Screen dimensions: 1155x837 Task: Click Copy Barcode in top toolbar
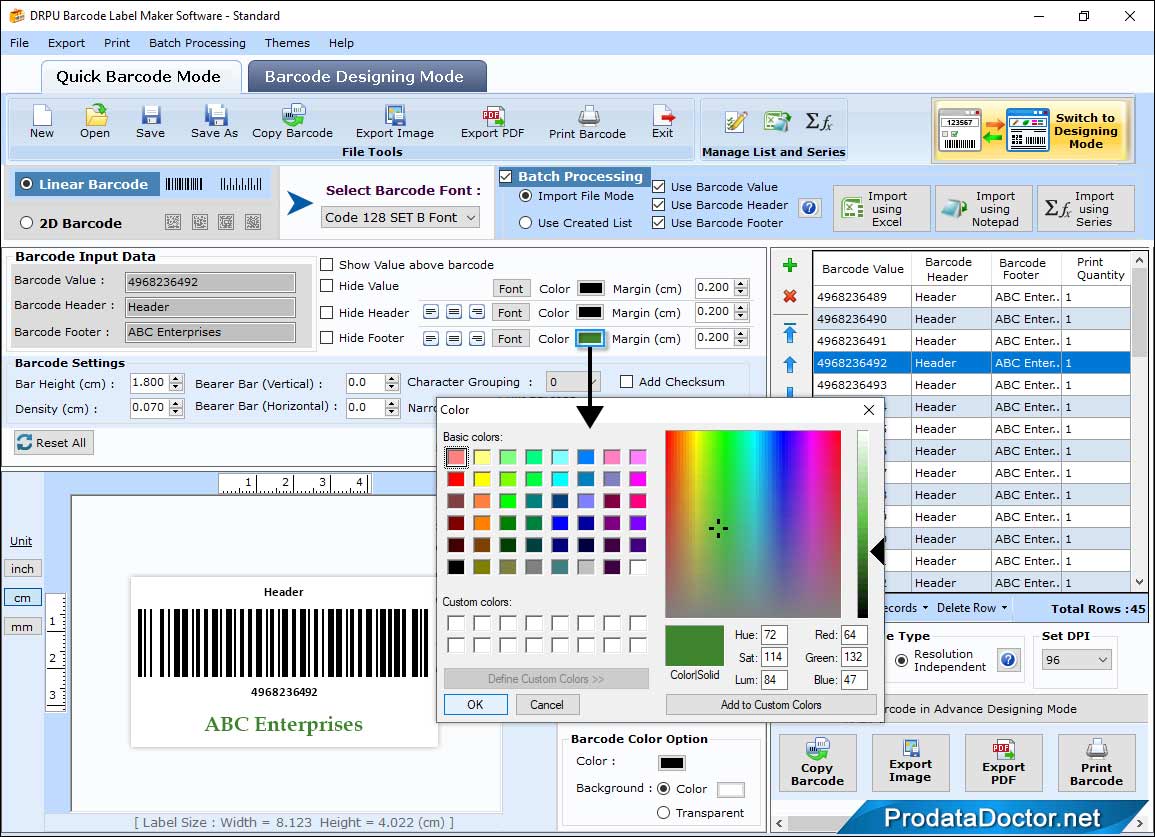pos(292,122)
